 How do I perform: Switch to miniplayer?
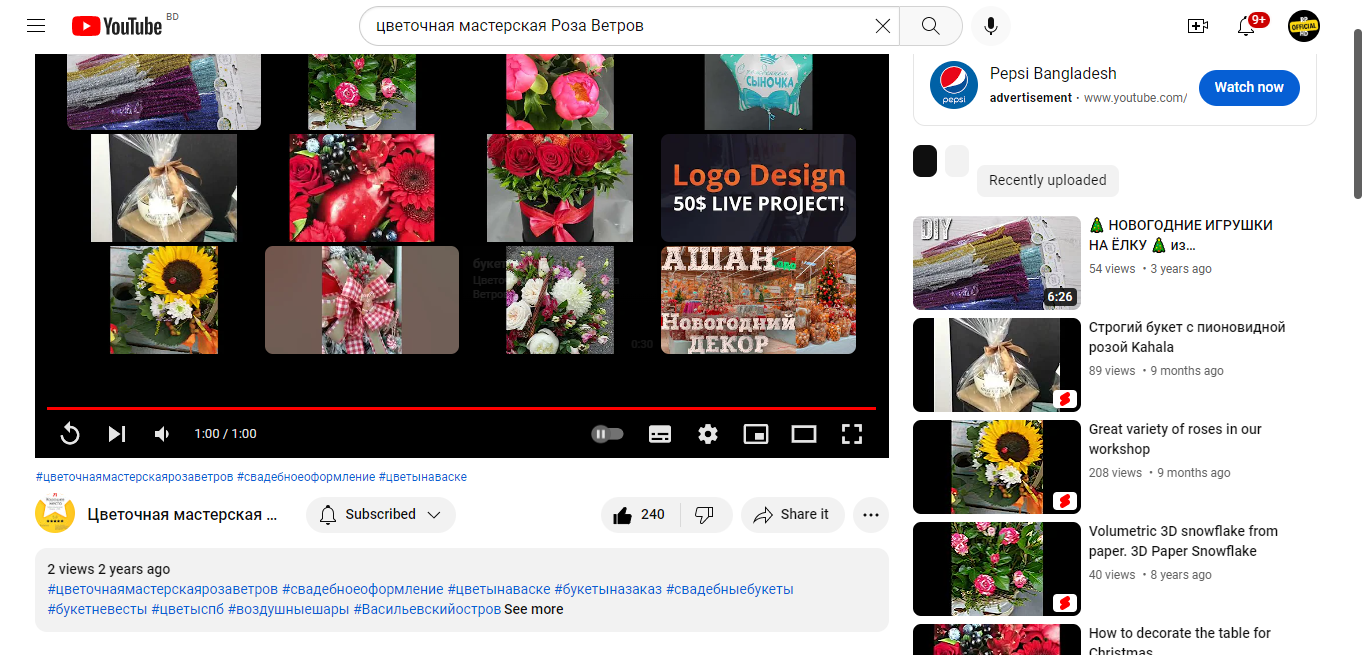[x=756, y=434]
